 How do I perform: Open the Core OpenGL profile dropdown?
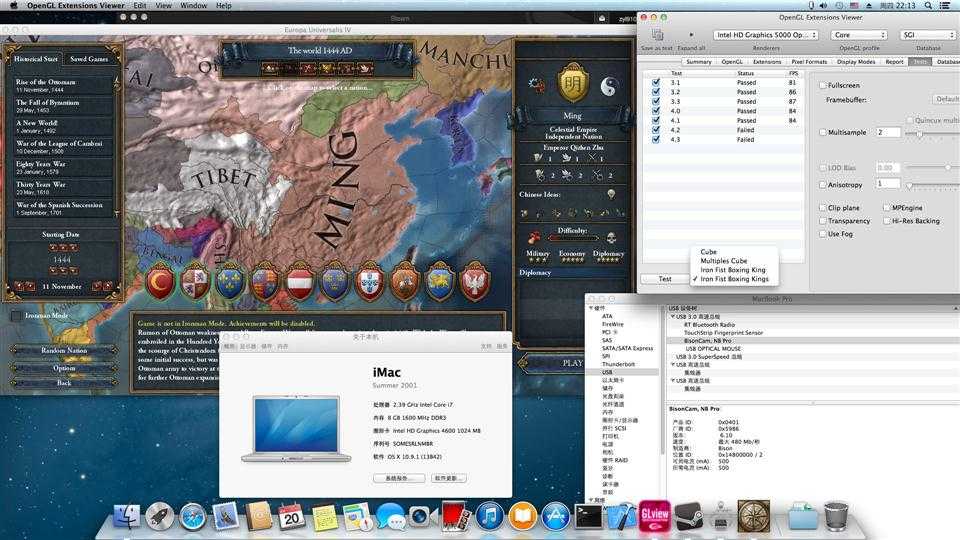click(859, 35)
